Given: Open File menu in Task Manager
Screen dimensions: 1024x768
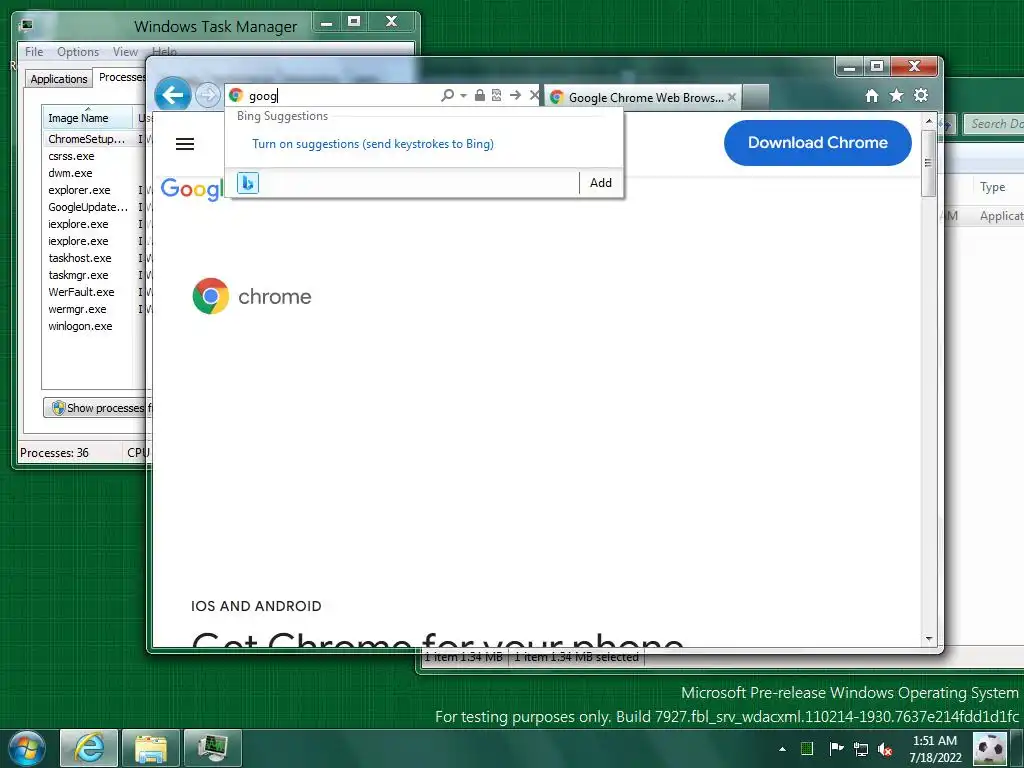Looking at the screenshot, I should click(34, 52).
